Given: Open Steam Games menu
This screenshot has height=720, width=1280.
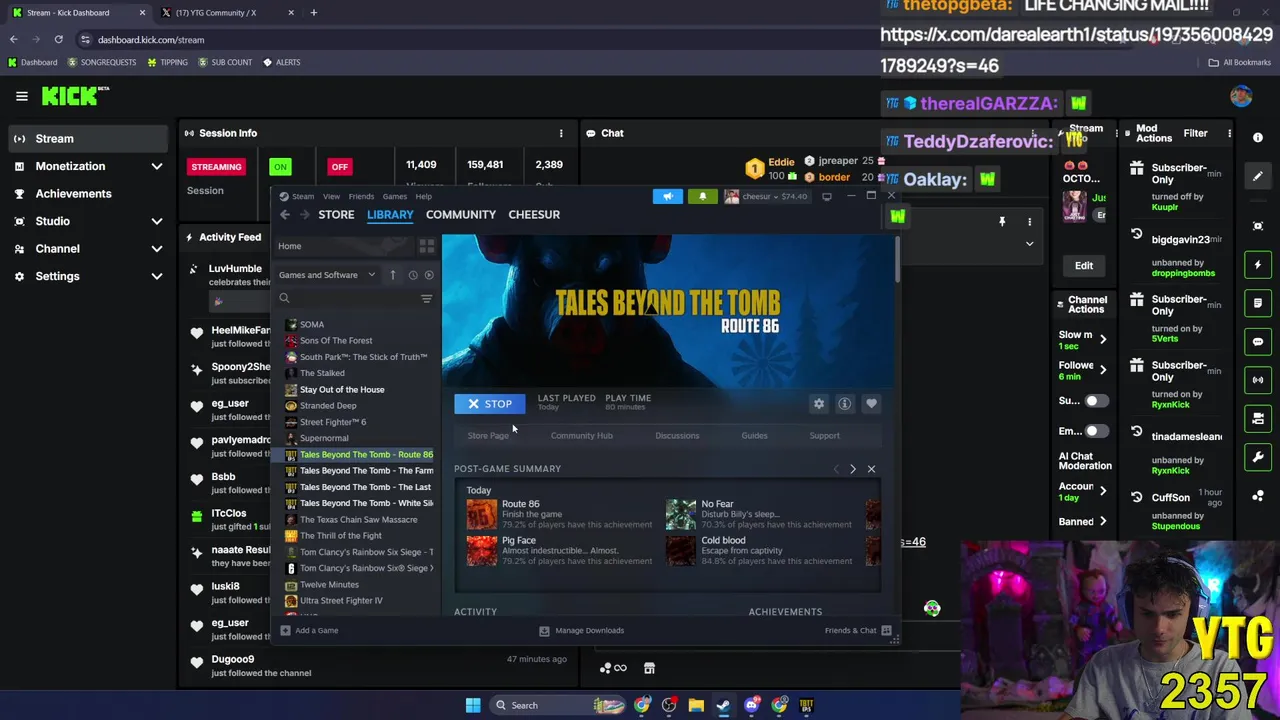Looking at the screenshot, I should pos(394,196).
